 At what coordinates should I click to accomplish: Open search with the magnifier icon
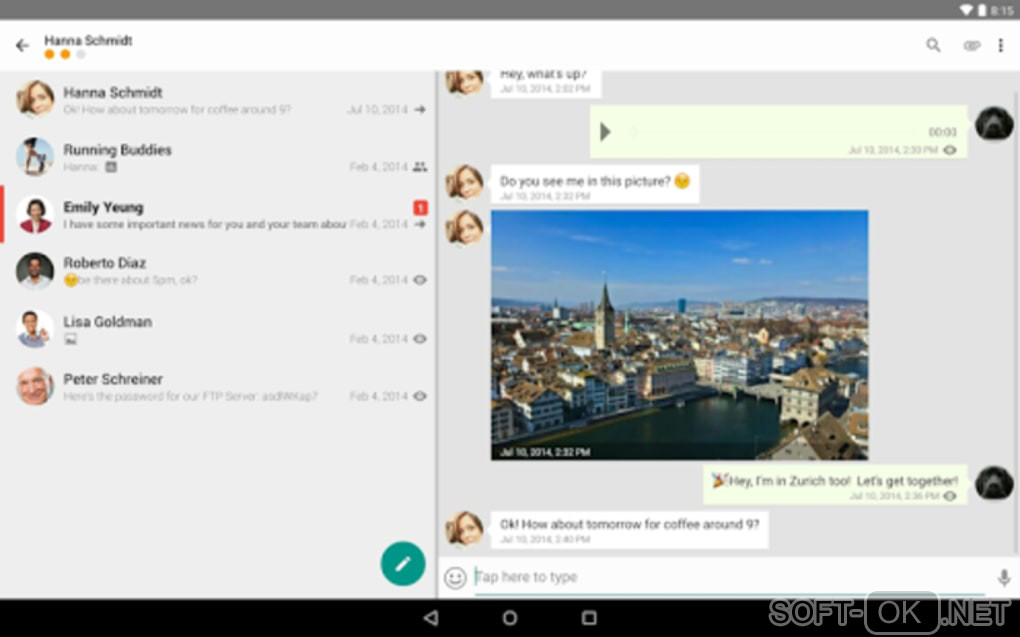pos(933,45)
